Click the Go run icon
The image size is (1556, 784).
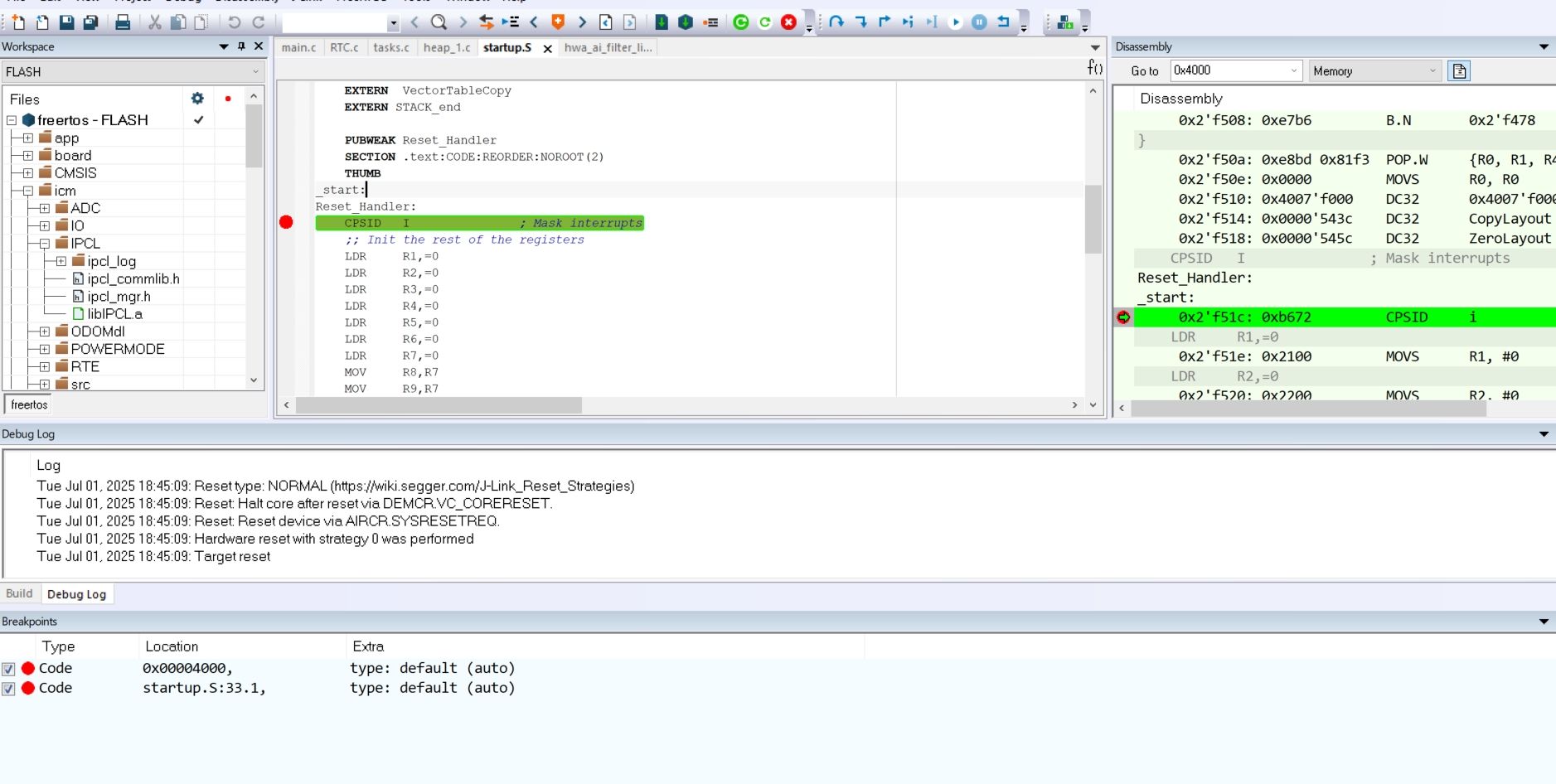(x=956, y=22)
